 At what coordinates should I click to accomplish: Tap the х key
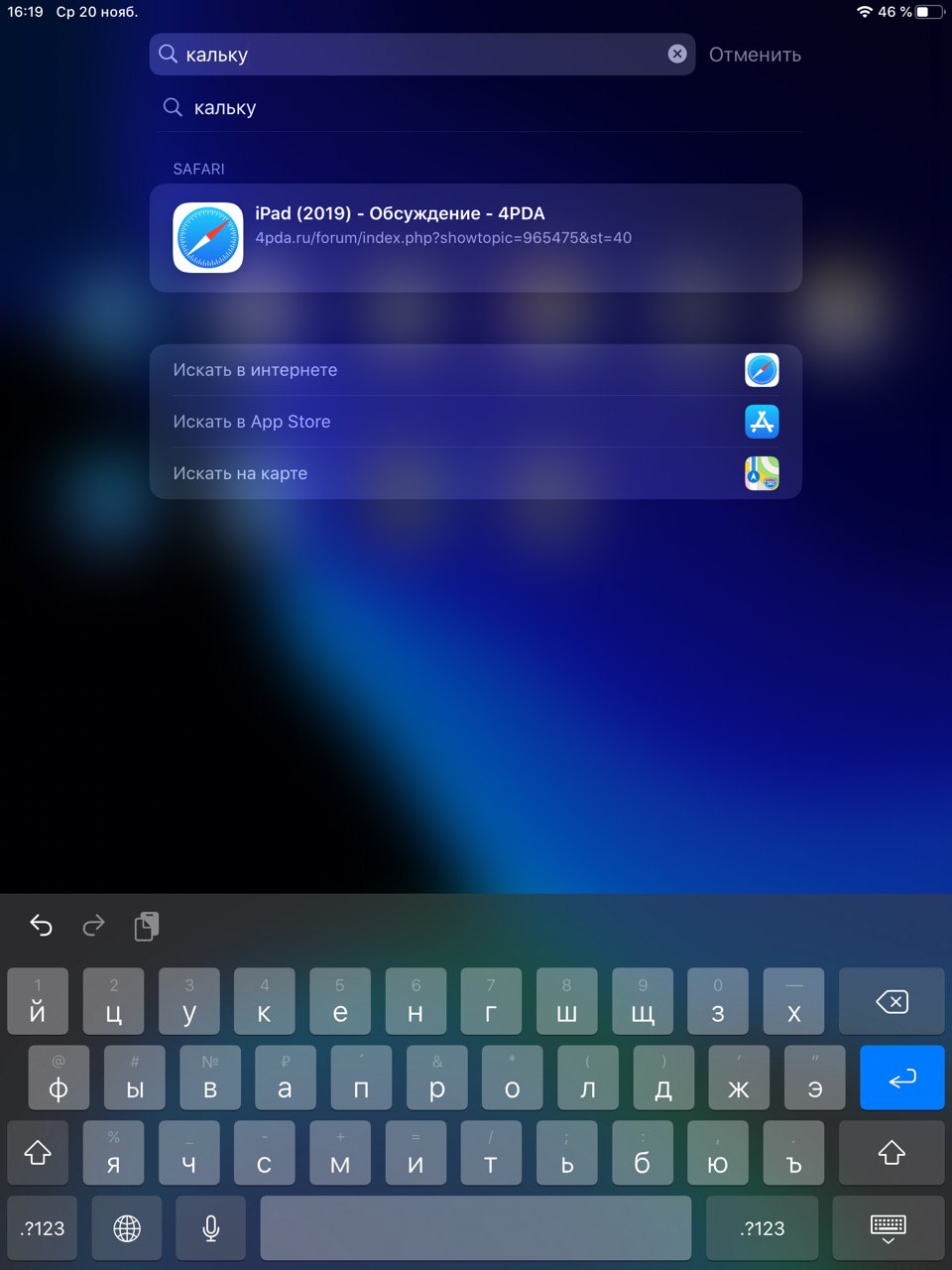pos(793,1002)
